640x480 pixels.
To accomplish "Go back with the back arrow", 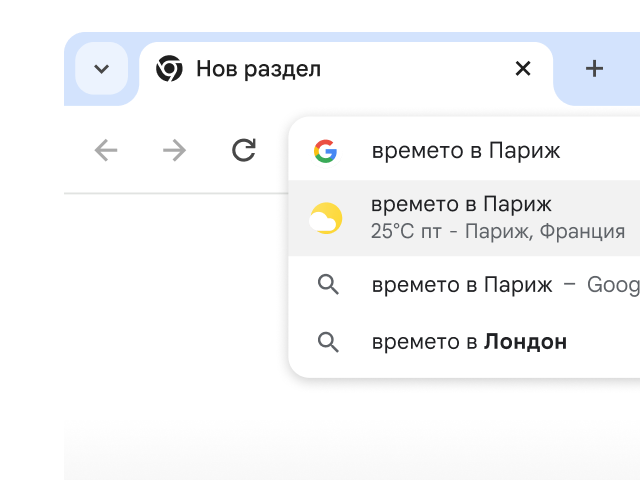I will click(x=106, y=150).
